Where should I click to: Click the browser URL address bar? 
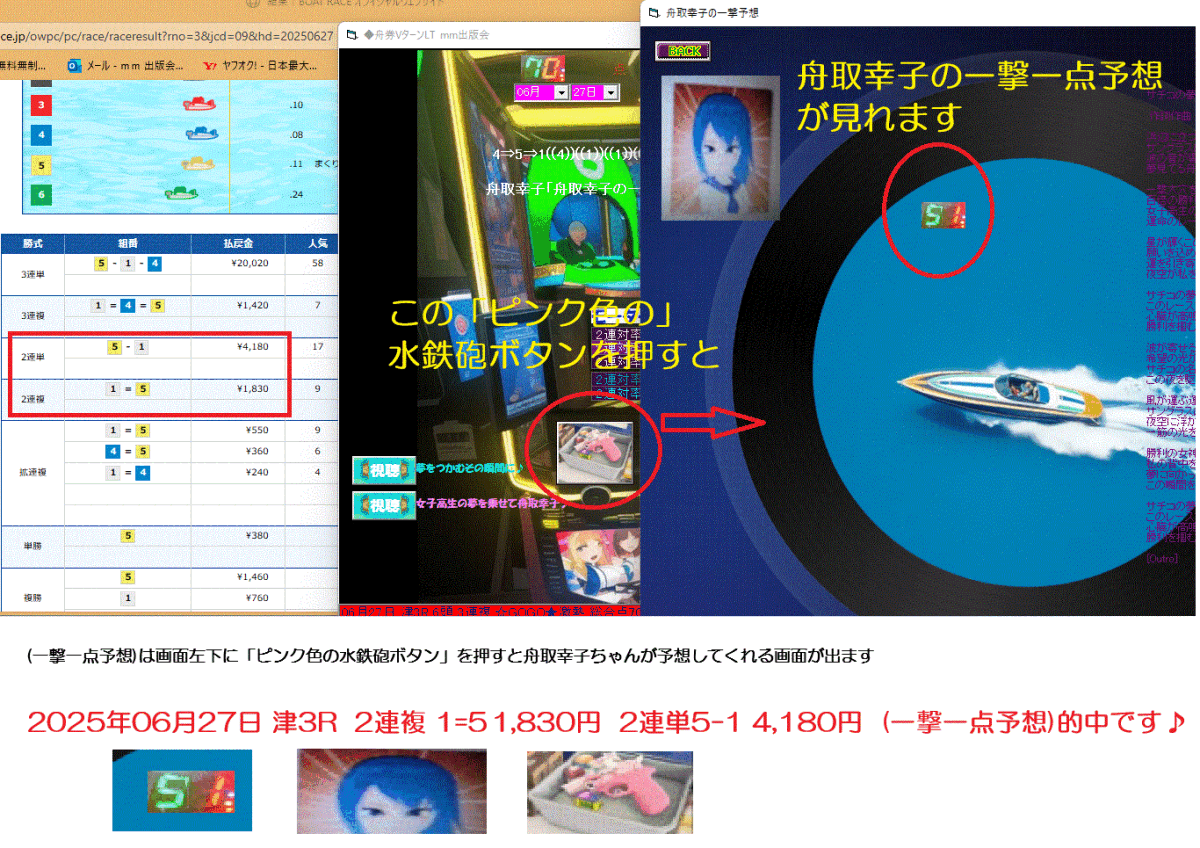[167, 36]
